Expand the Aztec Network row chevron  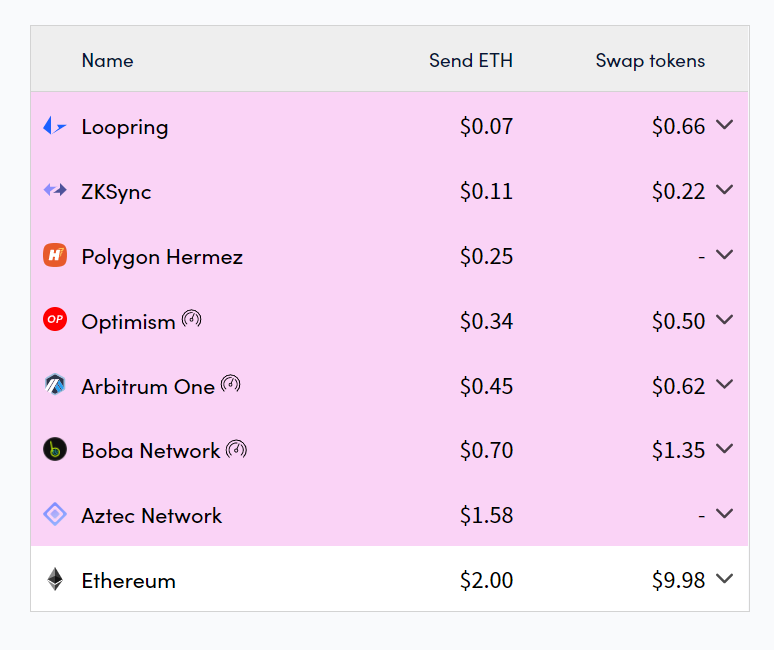click(724, 513)
